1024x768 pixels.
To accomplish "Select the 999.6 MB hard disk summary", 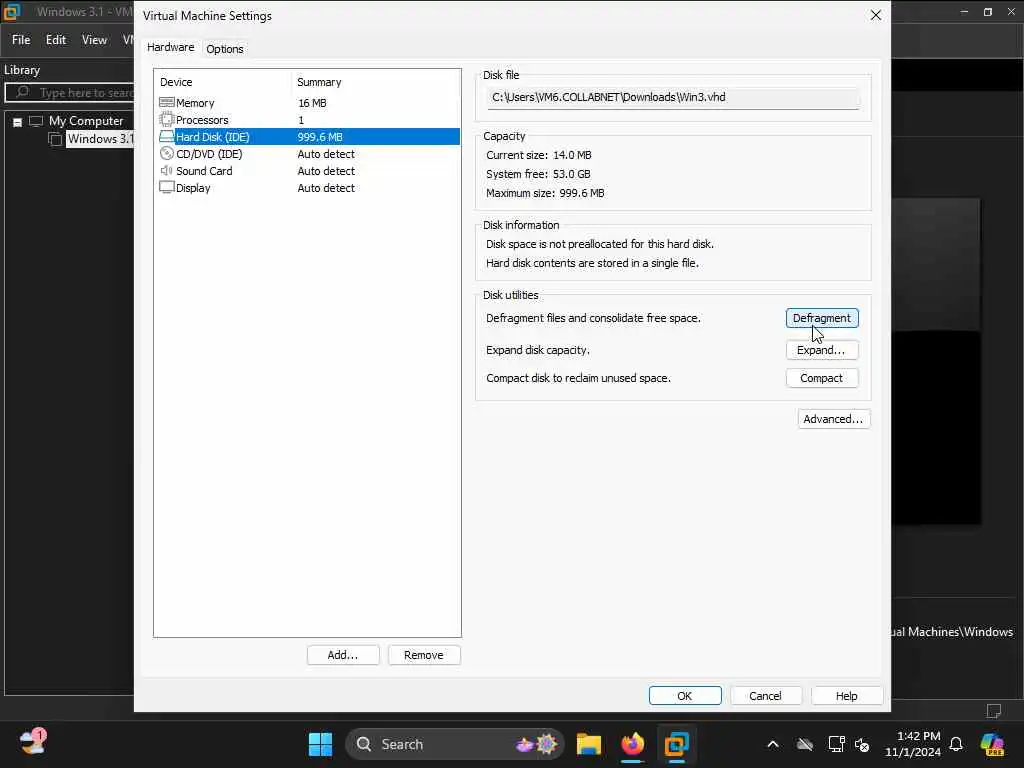I will pos(320,137).
